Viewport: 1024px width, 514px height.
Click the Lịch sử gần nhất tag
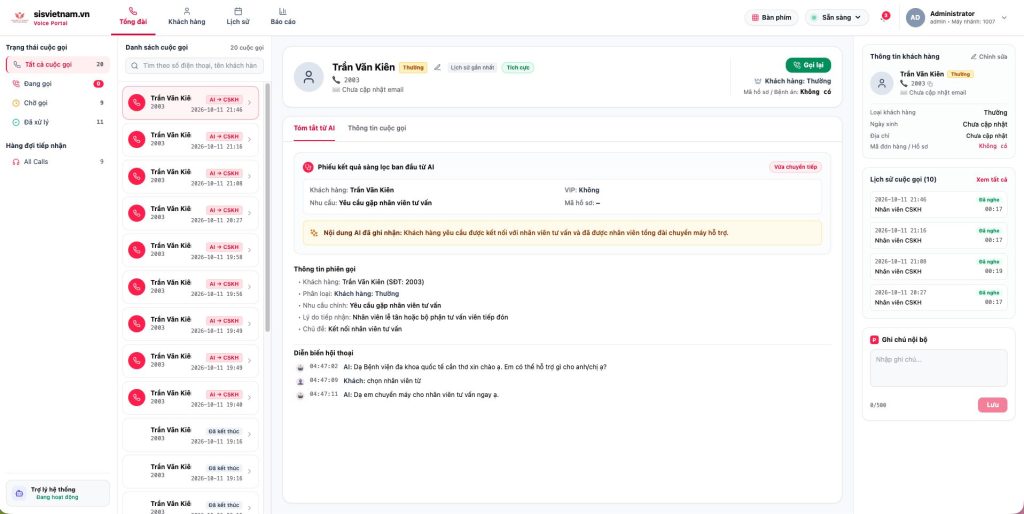pos(472,67)
